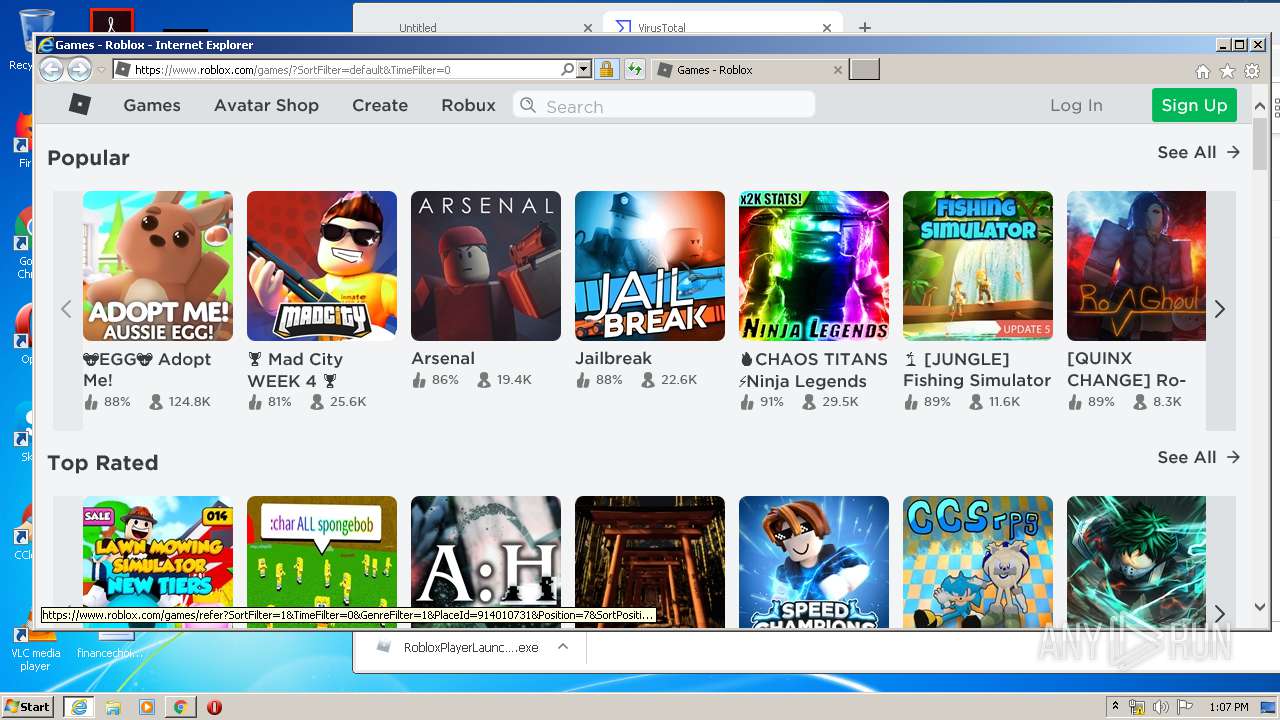
Task: Click the Jailbreak game title link
Action: (613, 358)
